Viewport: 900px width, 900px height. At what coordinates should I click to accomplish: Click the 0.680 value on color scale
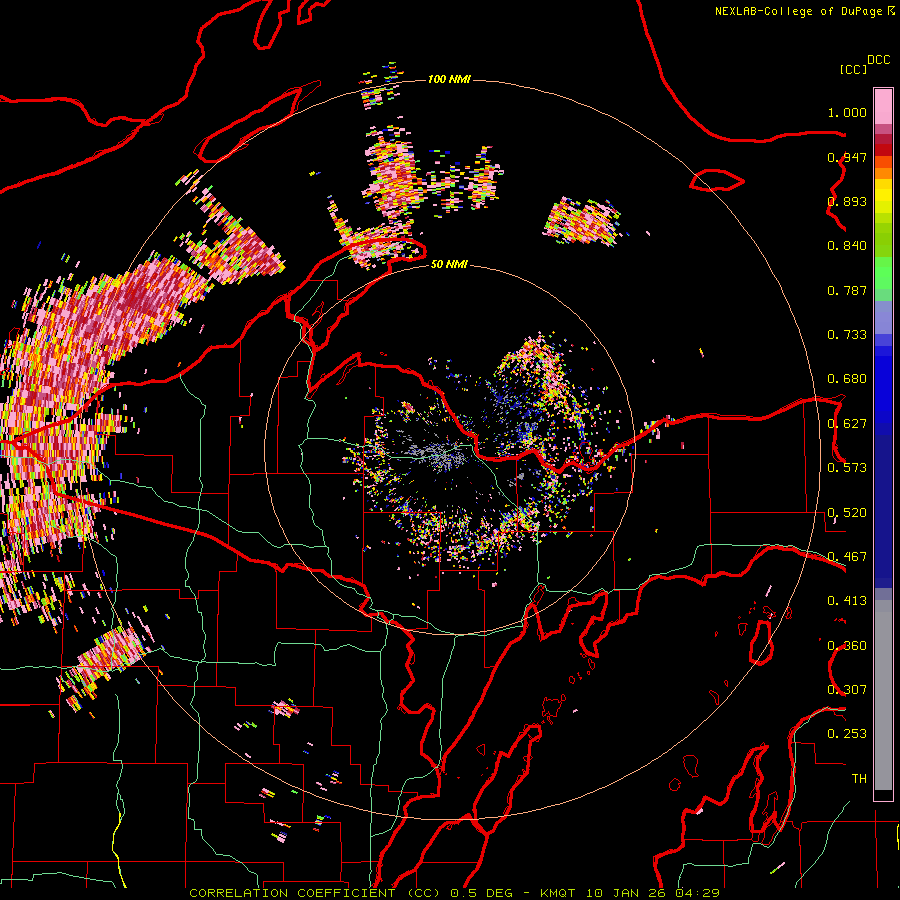847,379
